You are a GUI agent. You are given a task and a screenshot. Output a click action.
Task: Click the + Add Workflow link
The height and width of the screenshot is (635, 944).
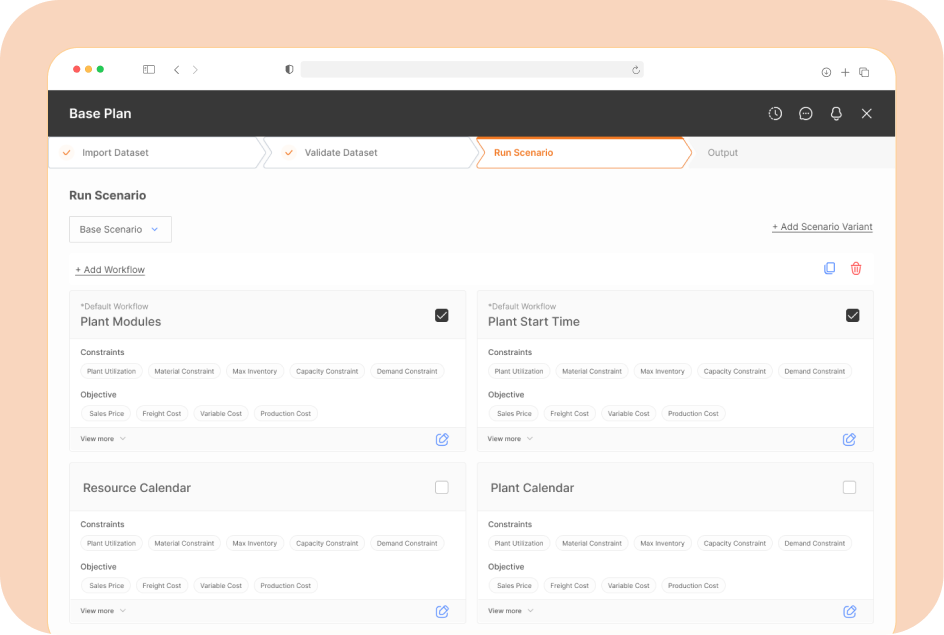110,270
